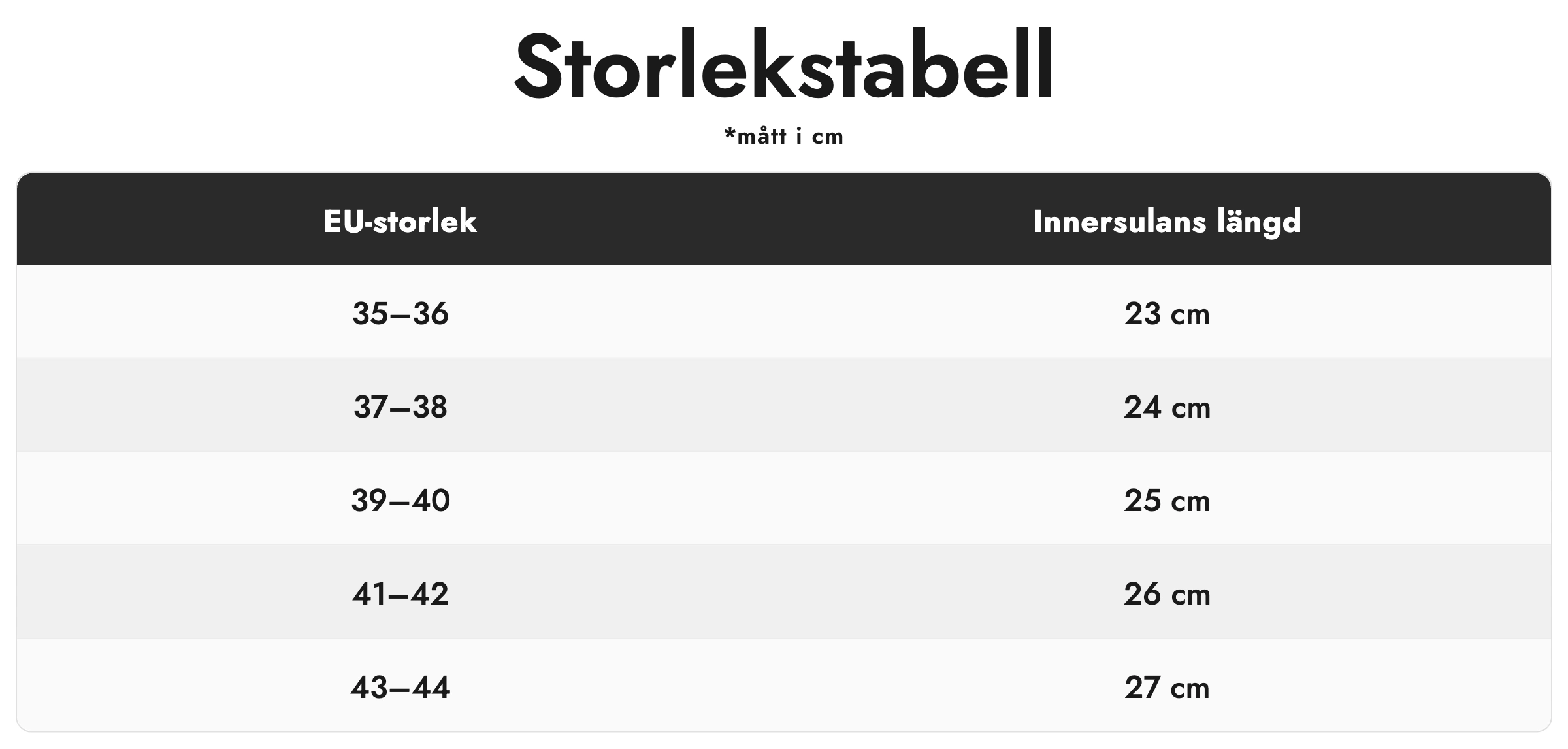Click the 35–36 size cell
Screen dimensions: 1568x749
point(400,313)
